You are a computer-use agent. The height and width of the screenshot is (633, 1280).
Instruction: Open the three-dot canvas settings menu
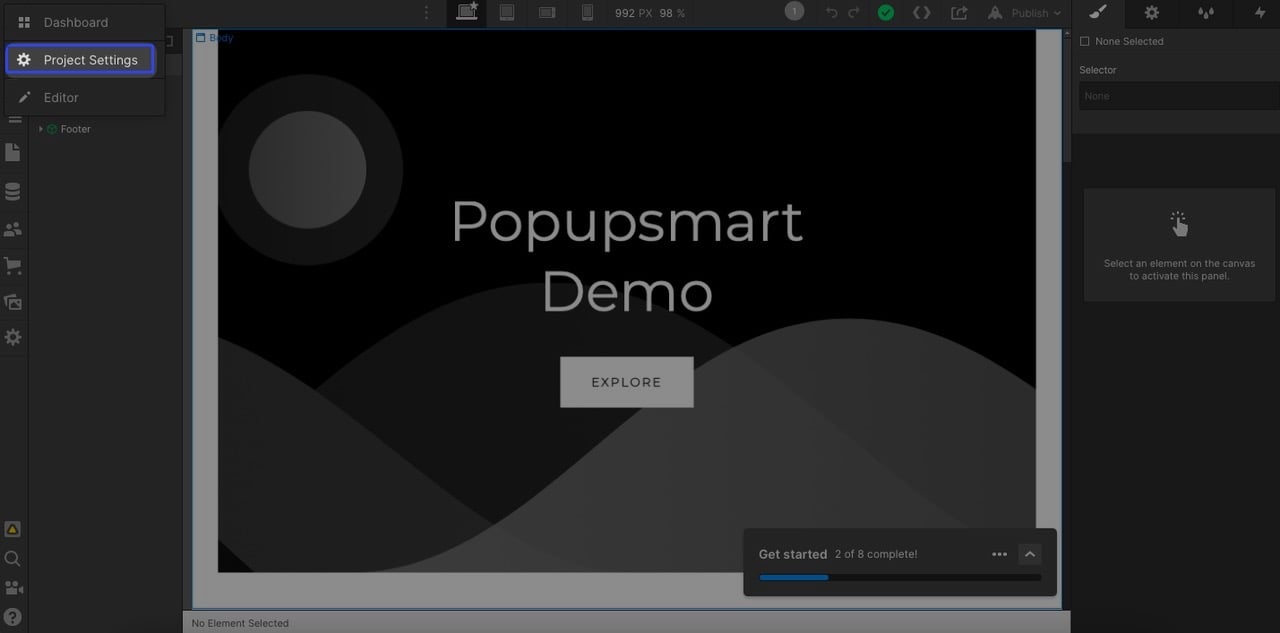click(427, 13)
